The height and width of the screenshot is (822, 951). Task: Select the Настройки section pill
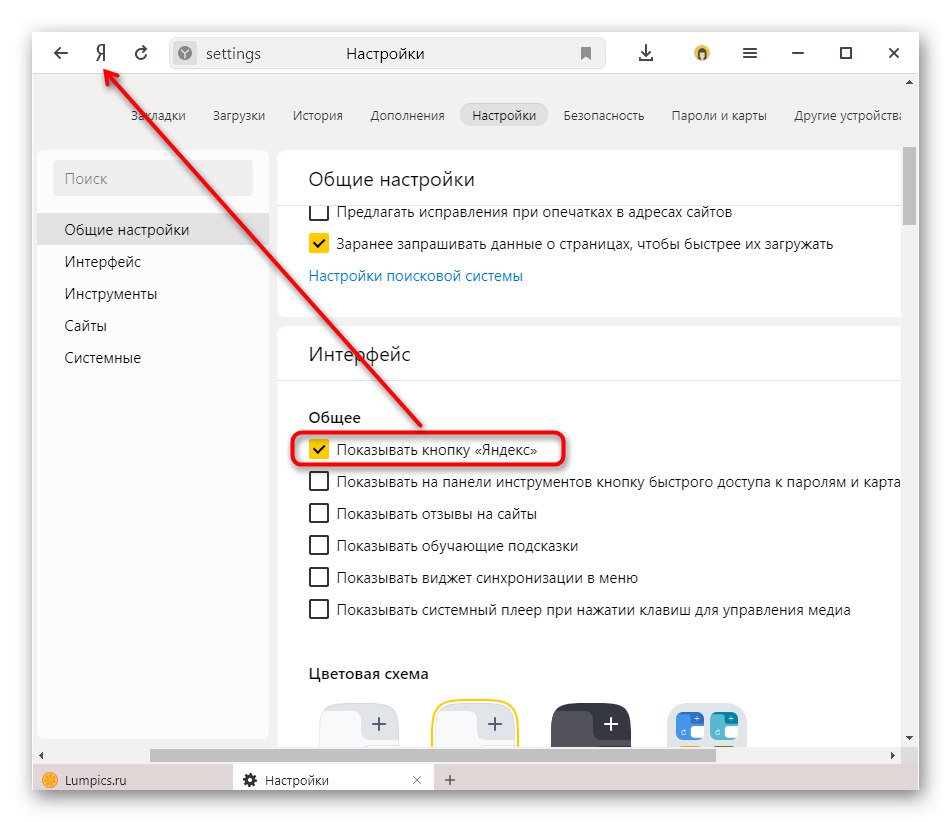click(x=504, y=115)
